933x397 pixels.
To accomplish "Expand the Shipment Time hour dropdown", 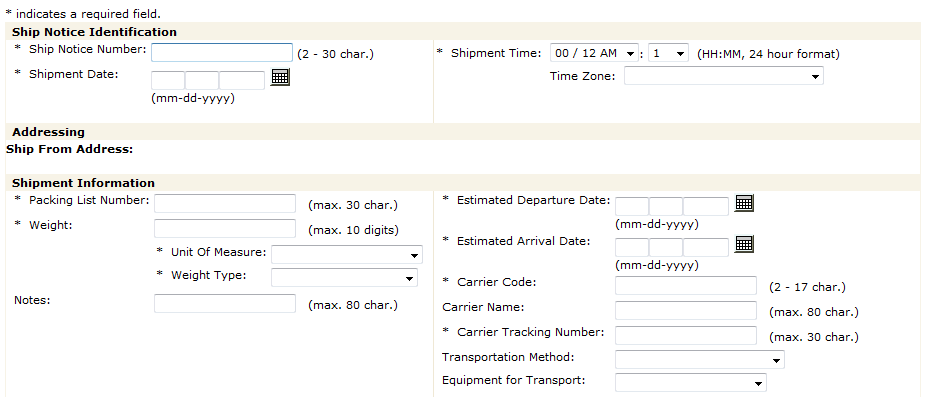I will (x=594, y=53).
